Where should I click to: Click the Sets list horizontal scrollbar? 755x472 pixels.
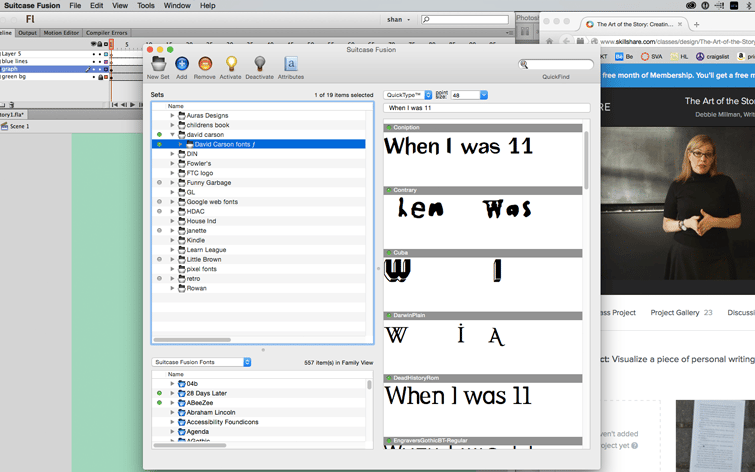(x=192, y=340)
